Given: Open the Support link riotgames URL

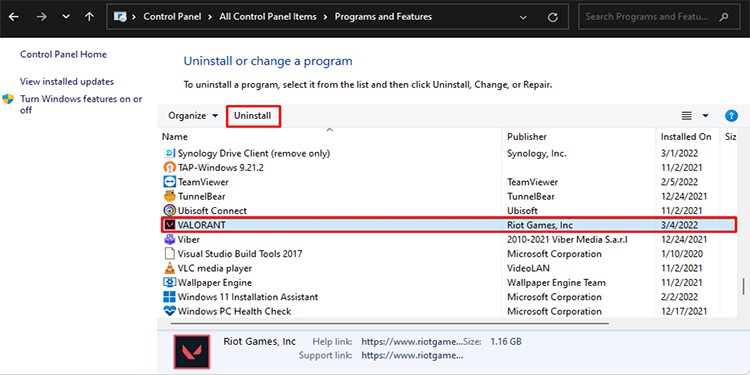Looking at the screenshot, I should click(x=412, y=355).
